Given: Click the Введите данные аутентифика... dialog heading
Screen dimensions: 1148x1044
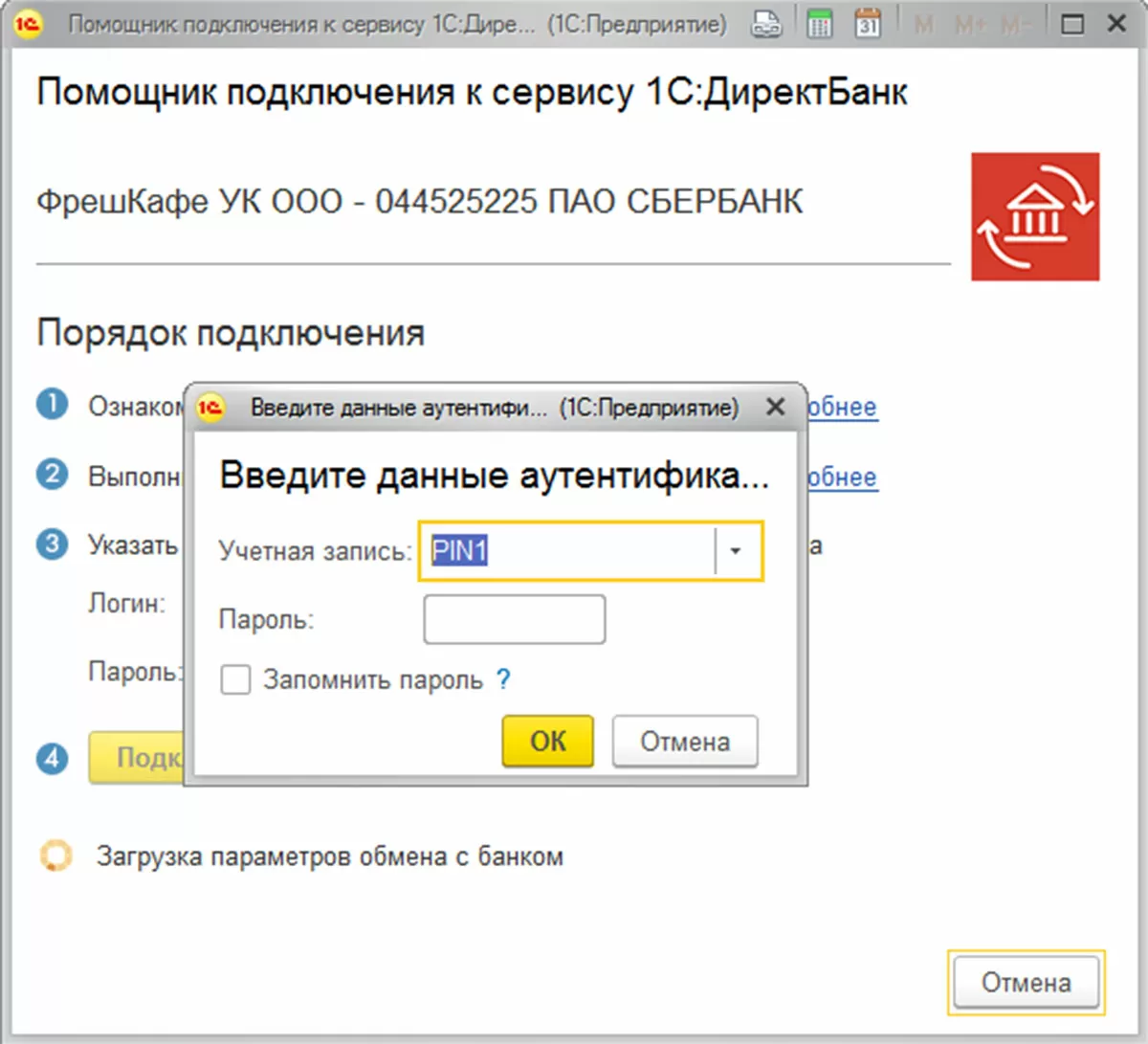Looking at the screenshot, I should [495, 476].
